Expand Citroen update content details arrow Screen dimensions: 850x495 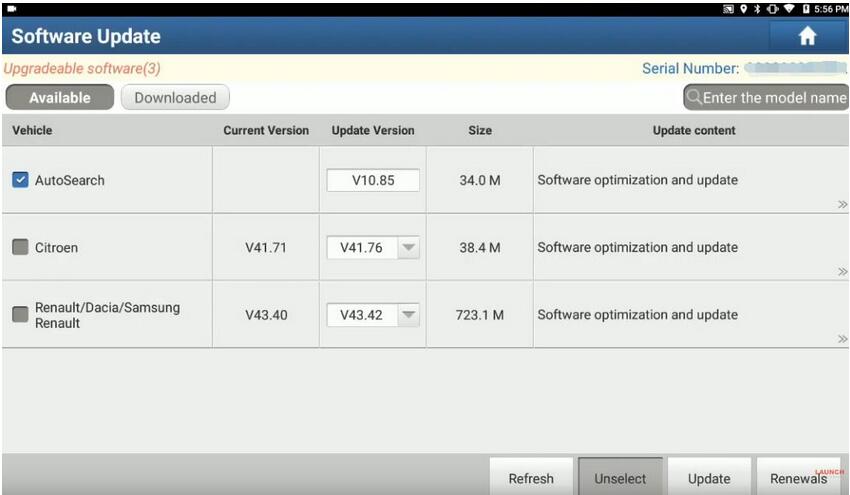842,272
